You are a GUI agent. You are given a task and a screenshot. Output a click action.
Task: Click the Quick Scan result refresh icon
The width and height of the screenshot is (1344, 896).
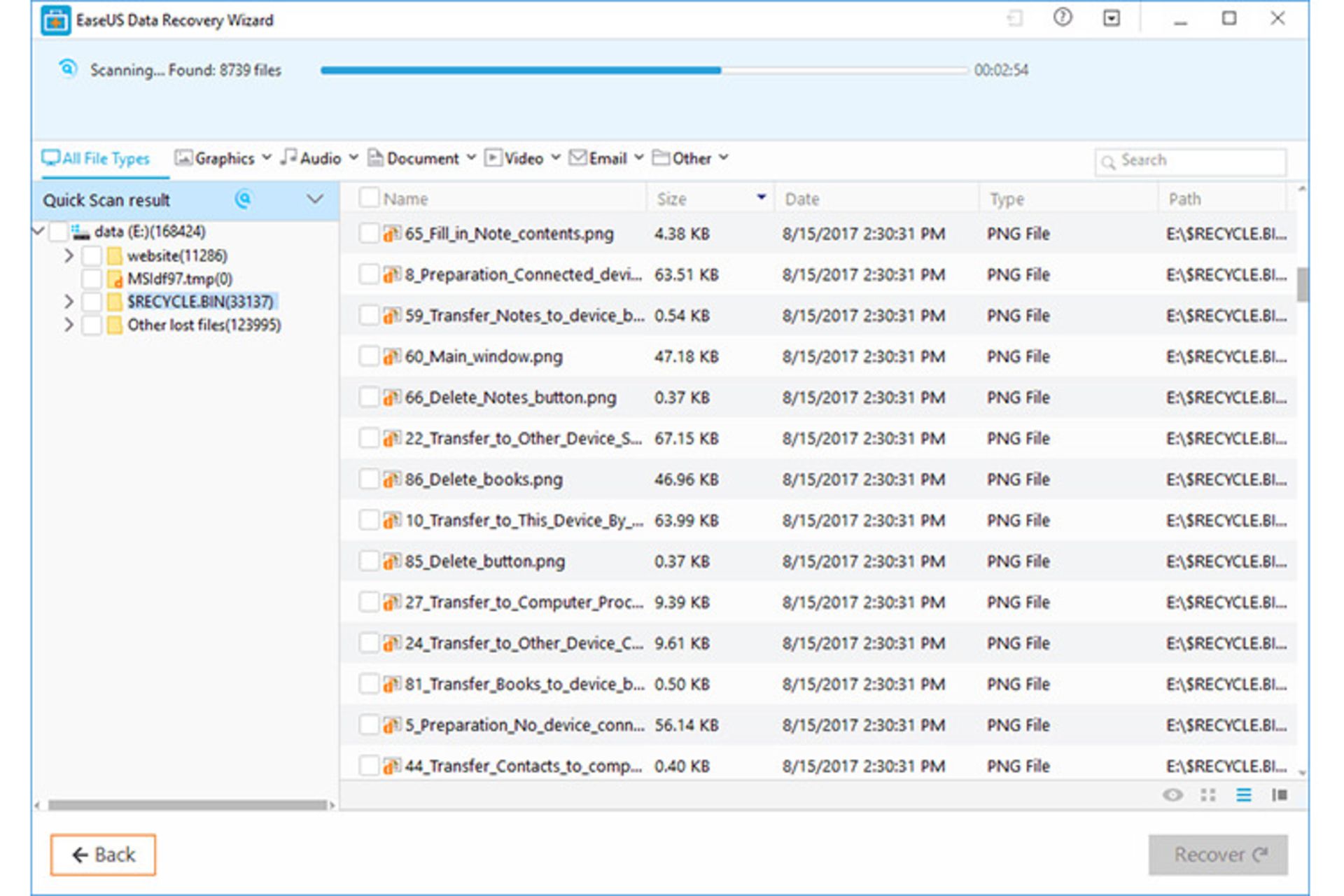coord(243,199)
